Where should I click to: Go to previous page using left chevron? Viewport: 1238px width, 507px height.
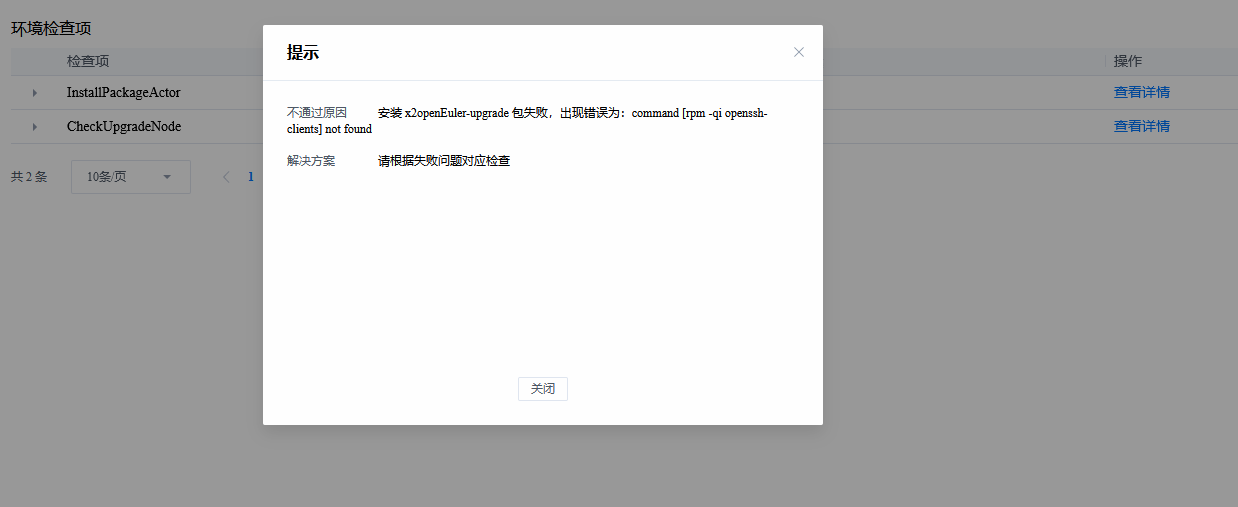tap(226, 177)
